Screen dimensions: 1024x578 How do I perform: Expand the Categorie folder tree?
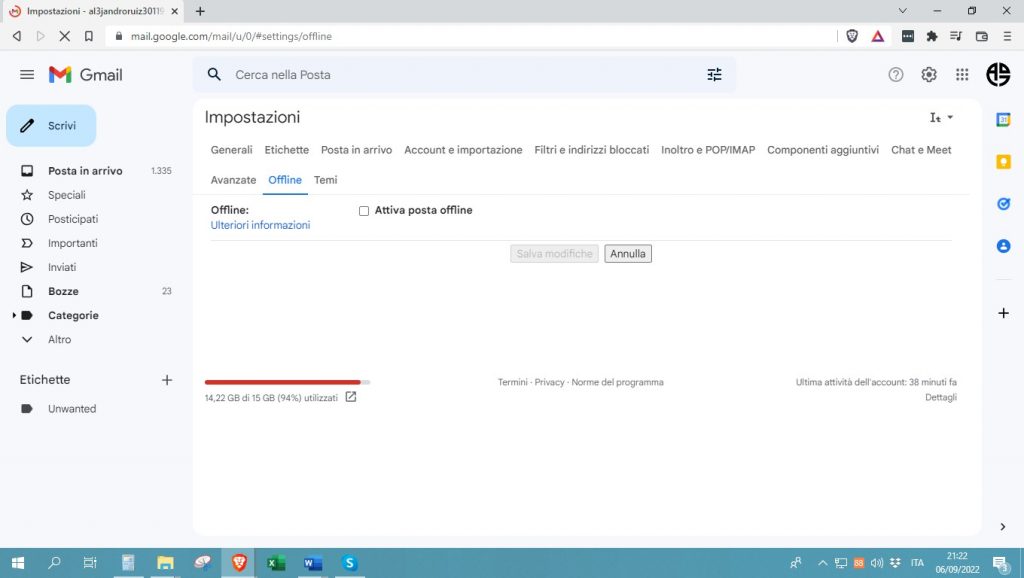click(x=14, y=316)
